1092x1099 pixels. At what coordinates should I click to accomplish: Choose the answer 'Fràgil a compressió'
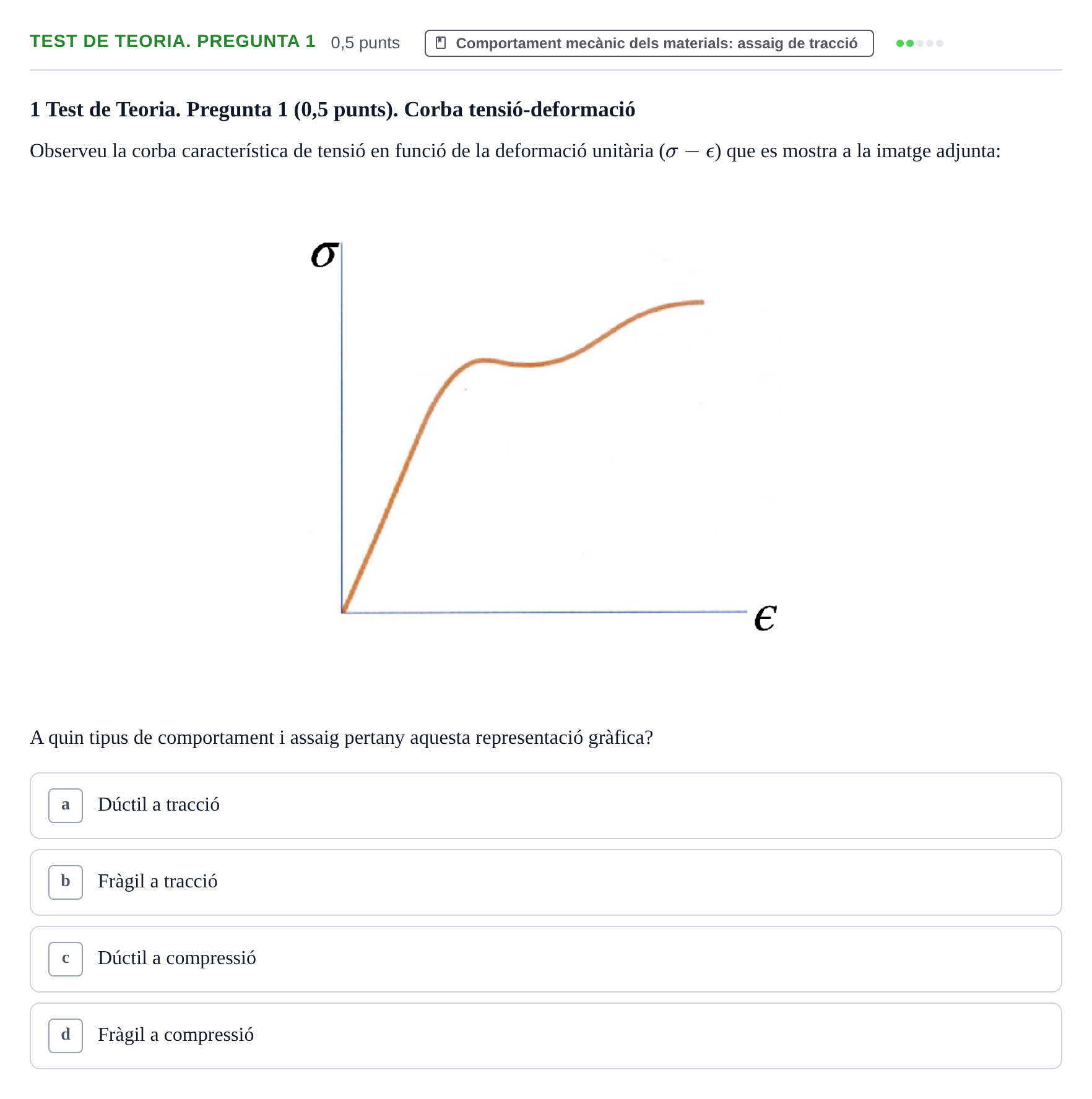click(546, 1036)
